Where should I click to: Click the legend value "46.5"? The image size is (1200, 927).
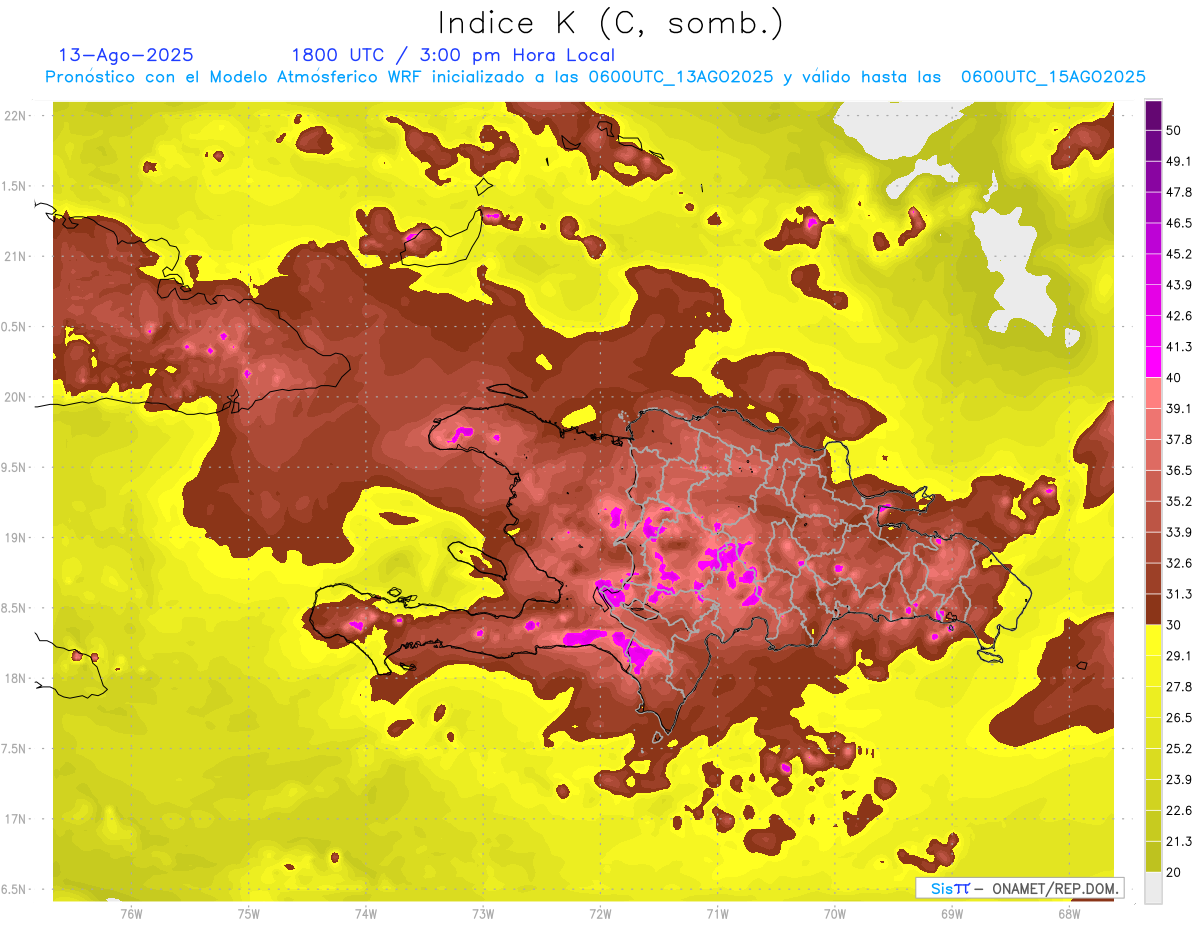pyautogui.click(x=1178, y=223)
